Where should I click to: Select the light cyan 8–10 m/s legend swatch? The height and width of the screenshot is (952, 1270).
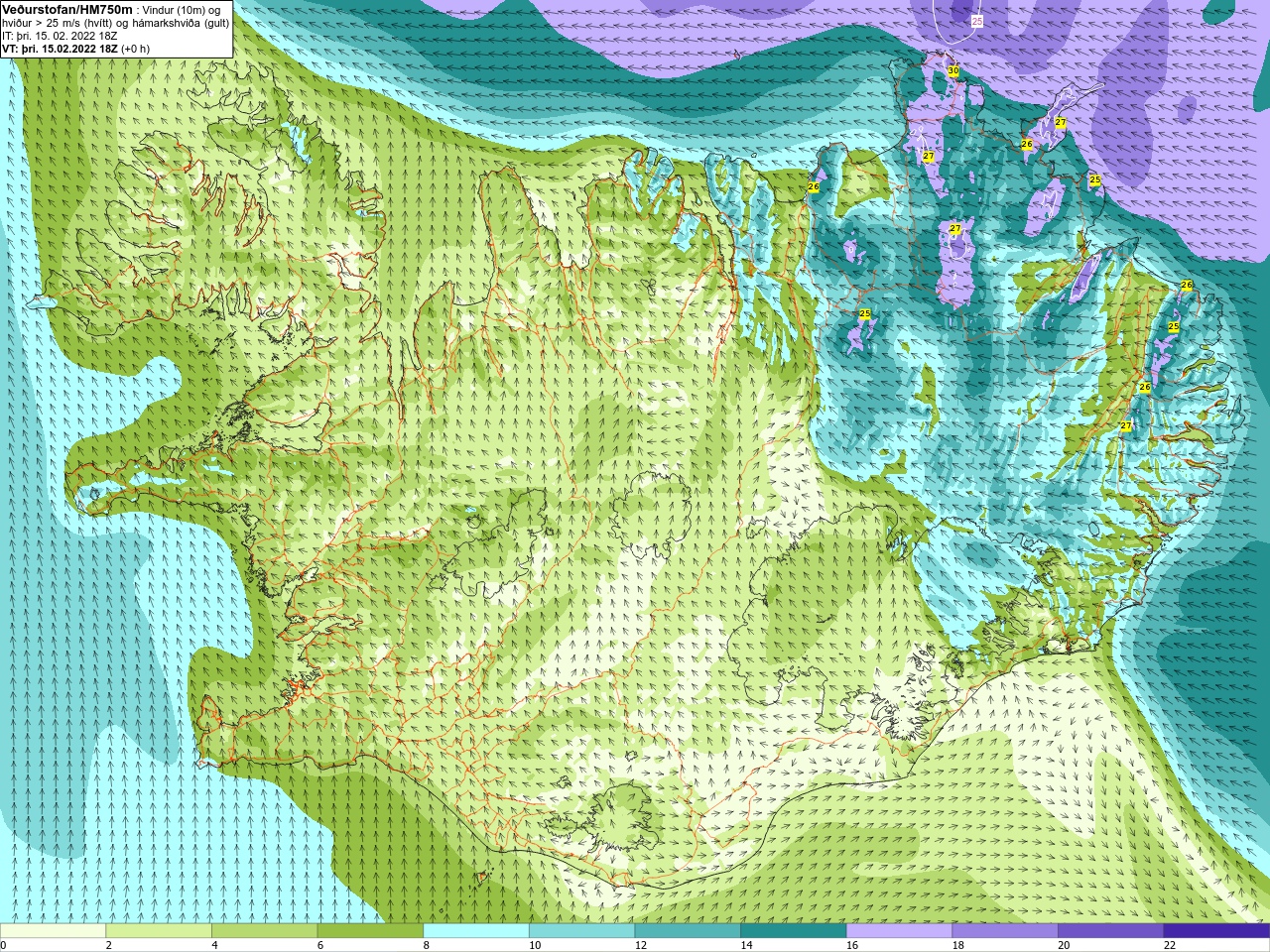tap(476, 931)
